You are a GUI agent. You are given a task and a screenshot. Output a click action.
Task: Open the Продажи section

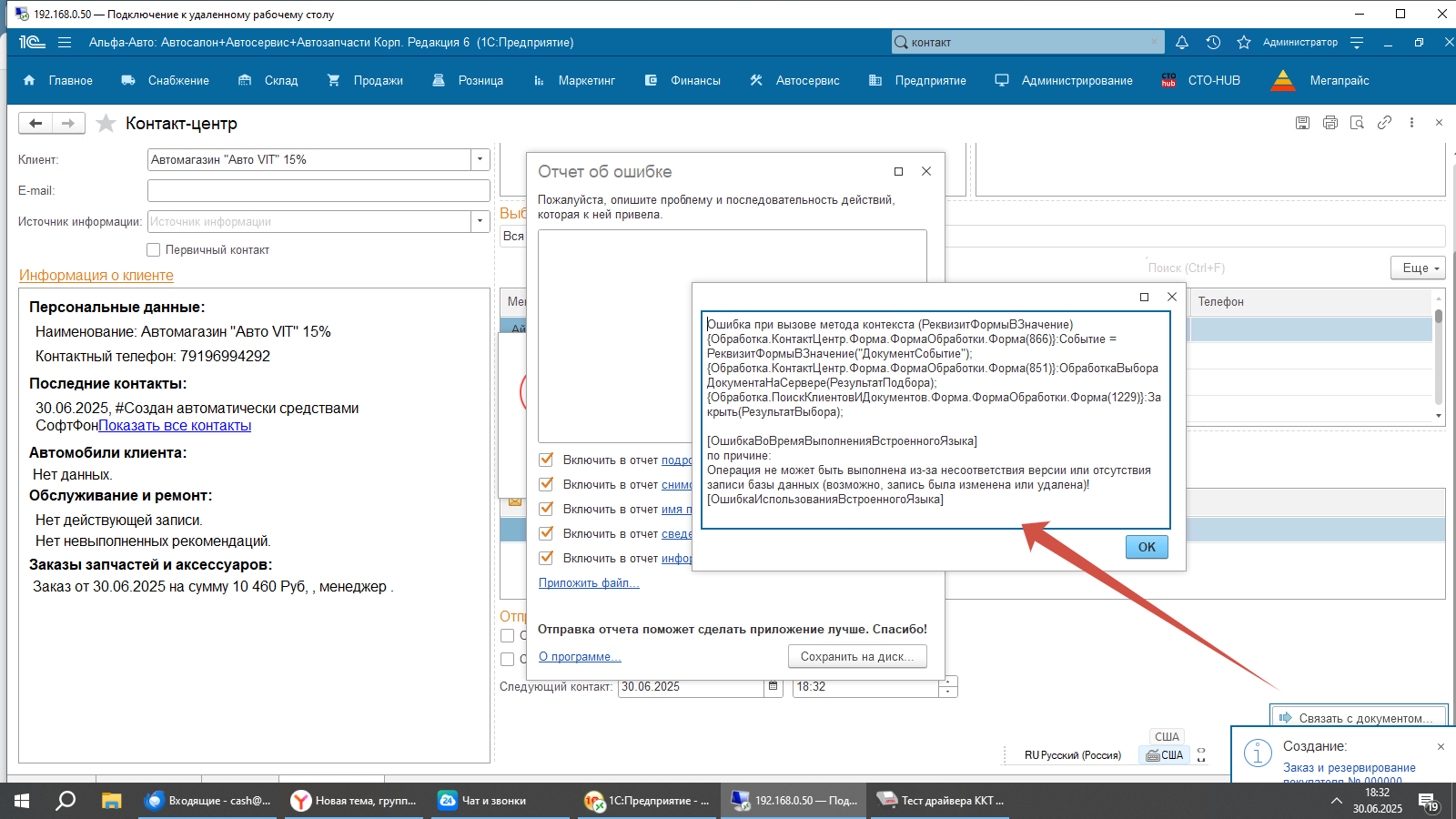(364, 80)
